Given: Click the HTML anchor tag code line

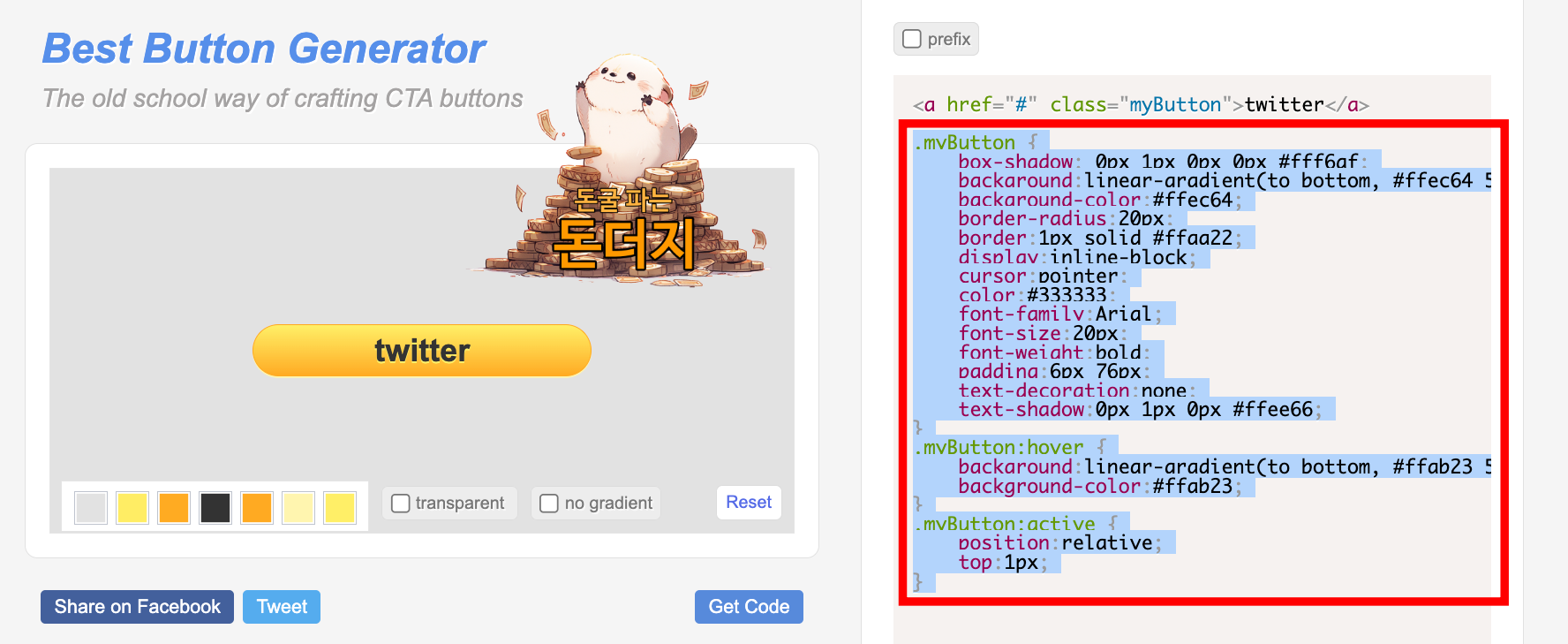Looking at the screenshot, I should 1141,105.
